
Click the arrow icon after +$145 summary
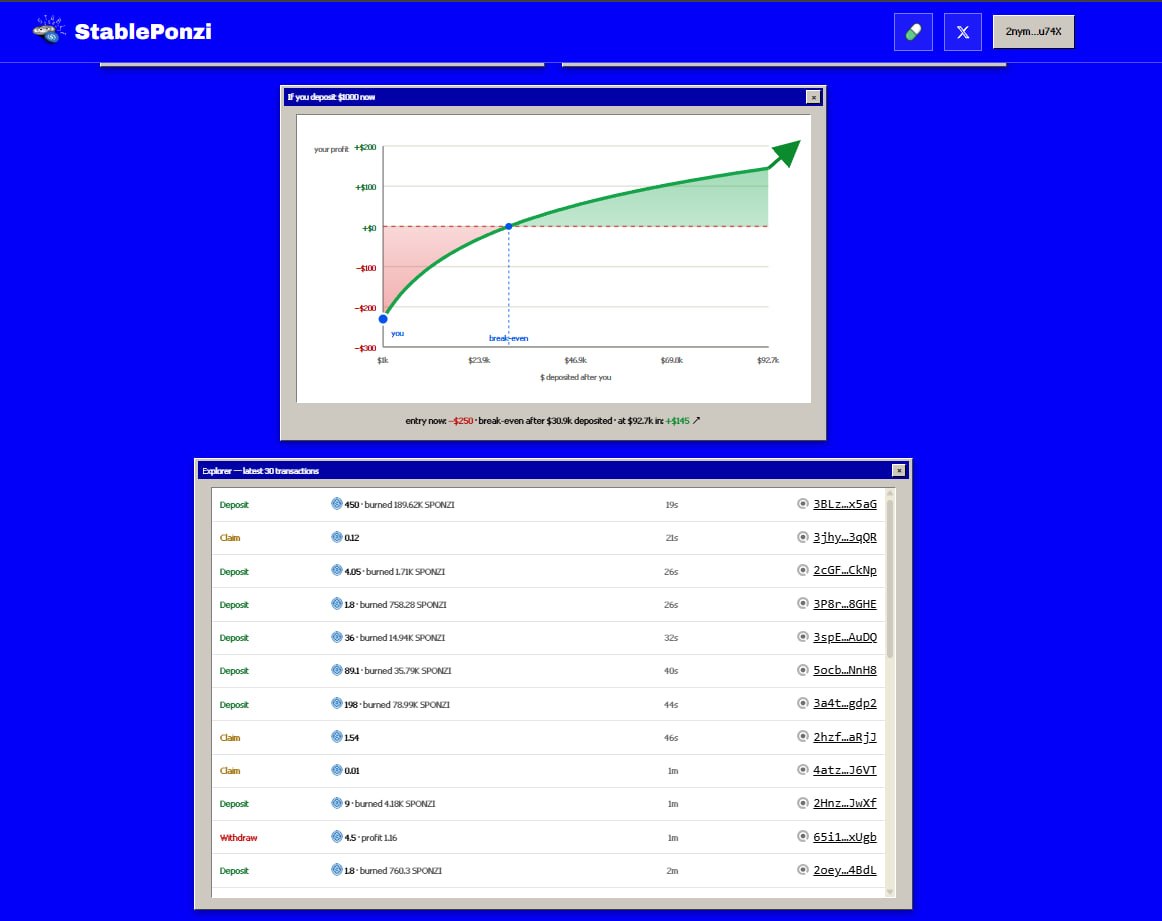pyautogui.click(x=696, y=420)
